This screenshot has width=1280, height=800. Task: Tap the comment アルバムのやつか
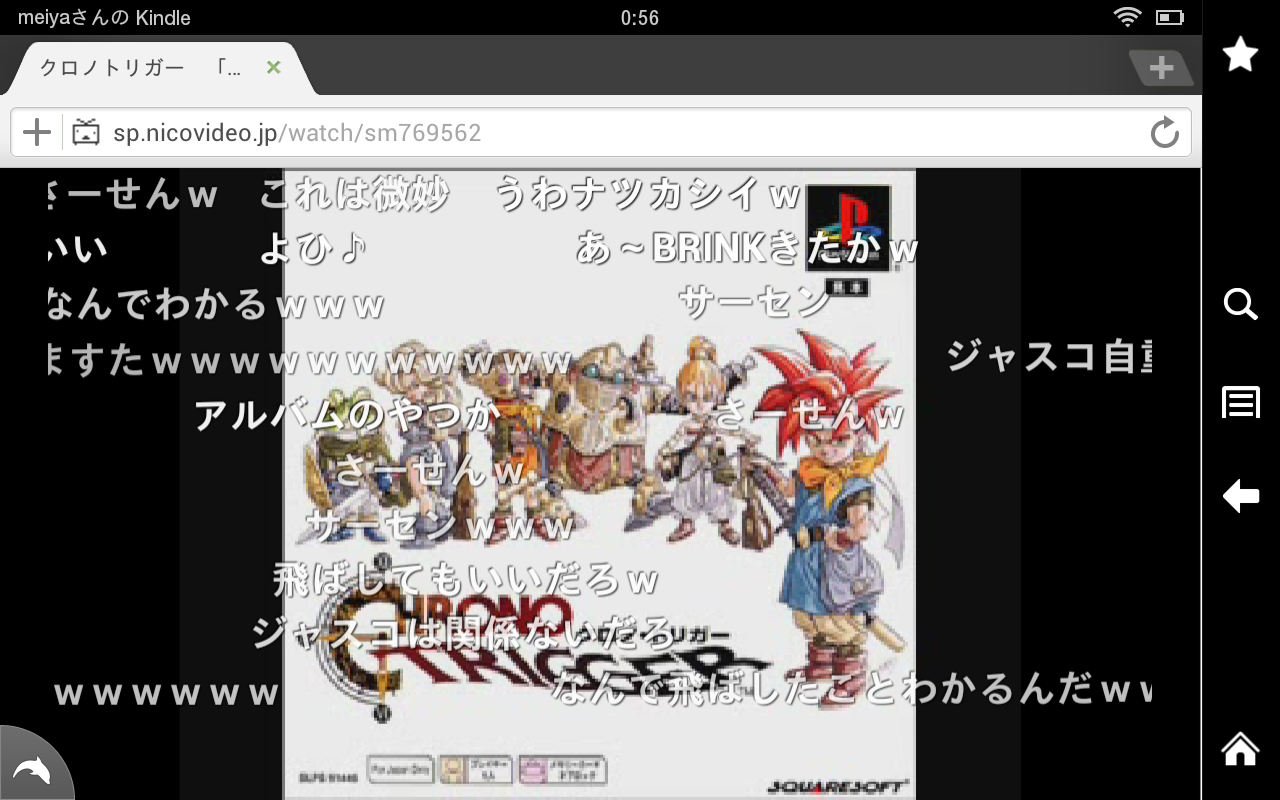click(347, 414)
